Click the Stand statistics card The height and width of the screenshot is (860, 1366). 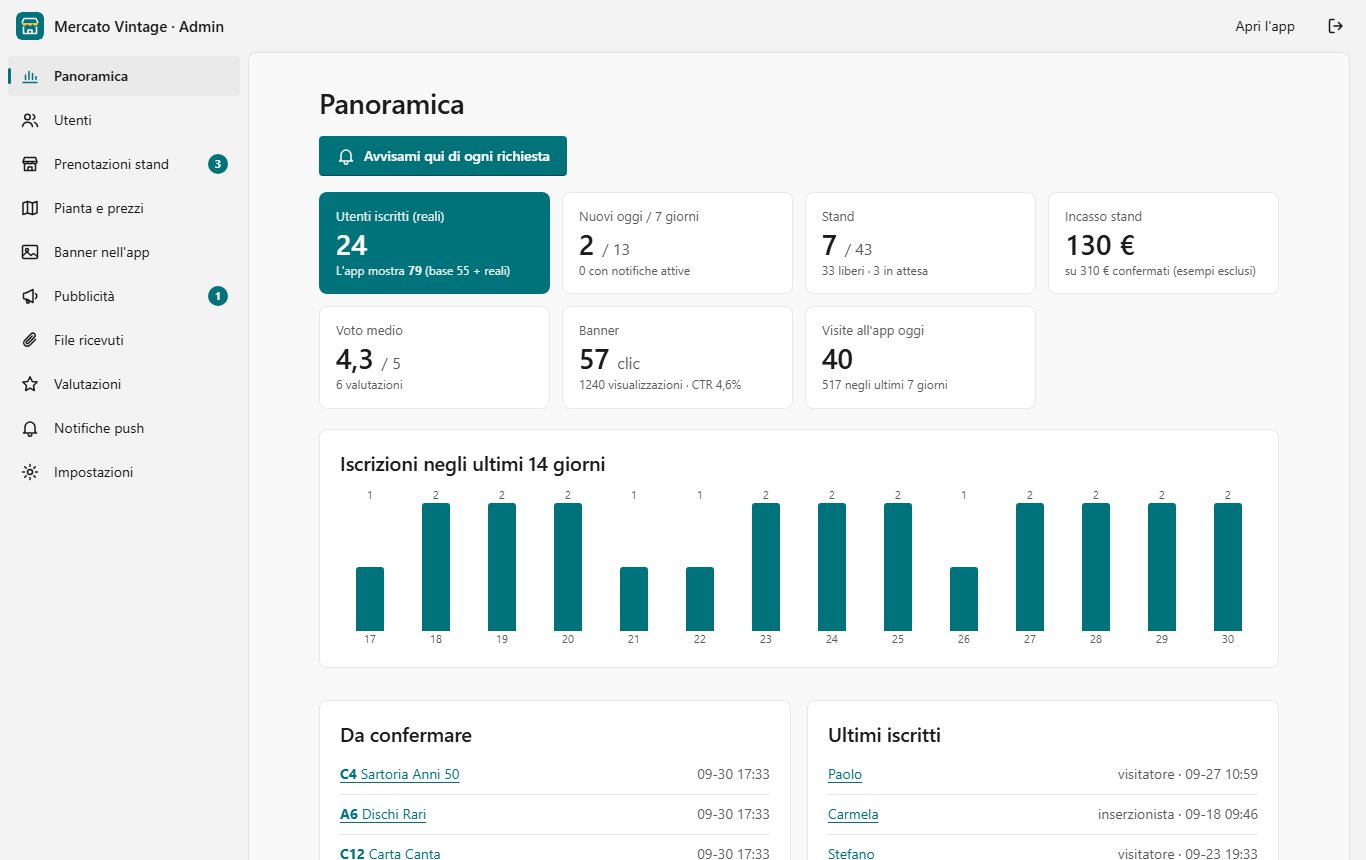920,243
